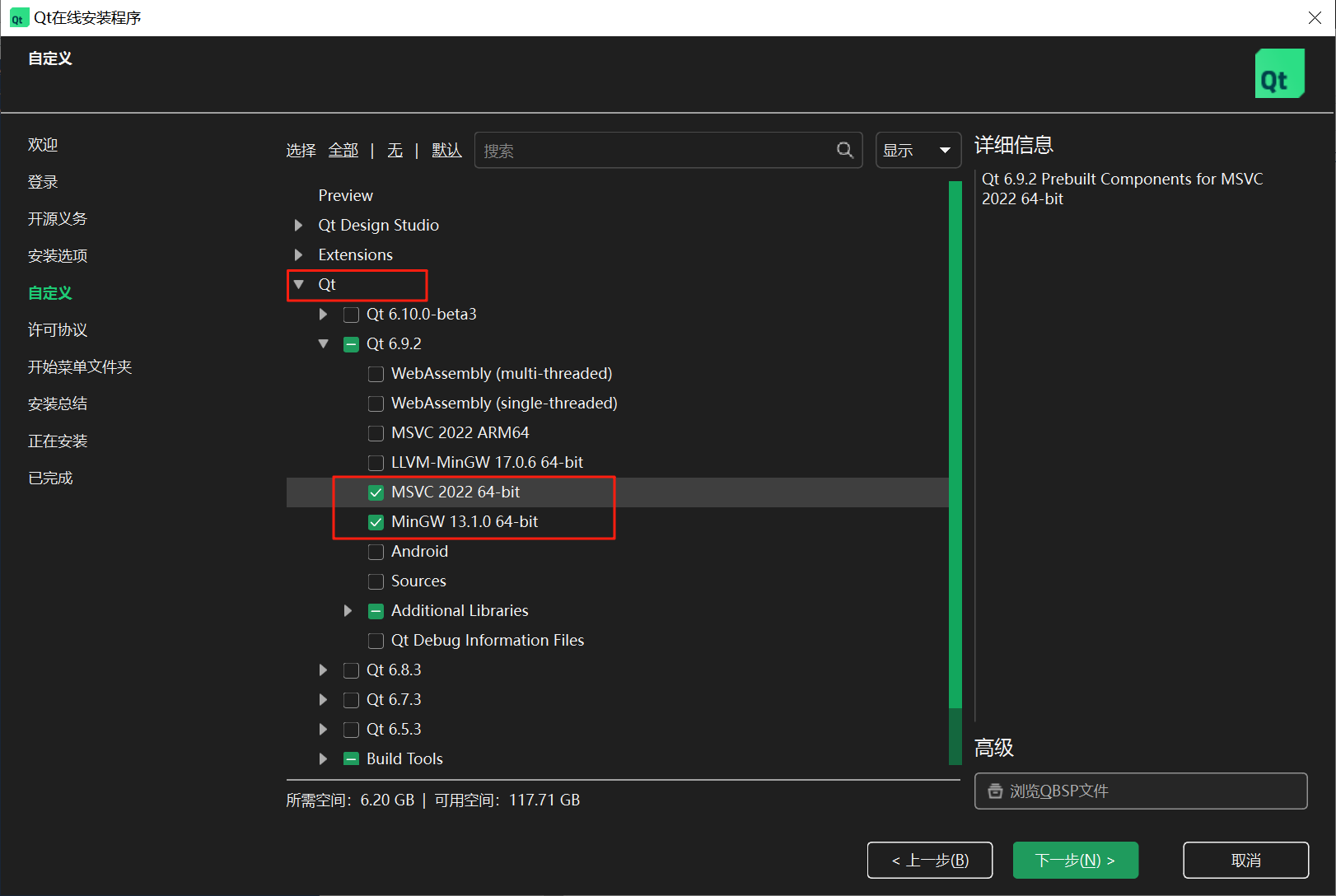Click the 浏览QBSP文件 button
1336x896 pixels.
click(1141, 791)
